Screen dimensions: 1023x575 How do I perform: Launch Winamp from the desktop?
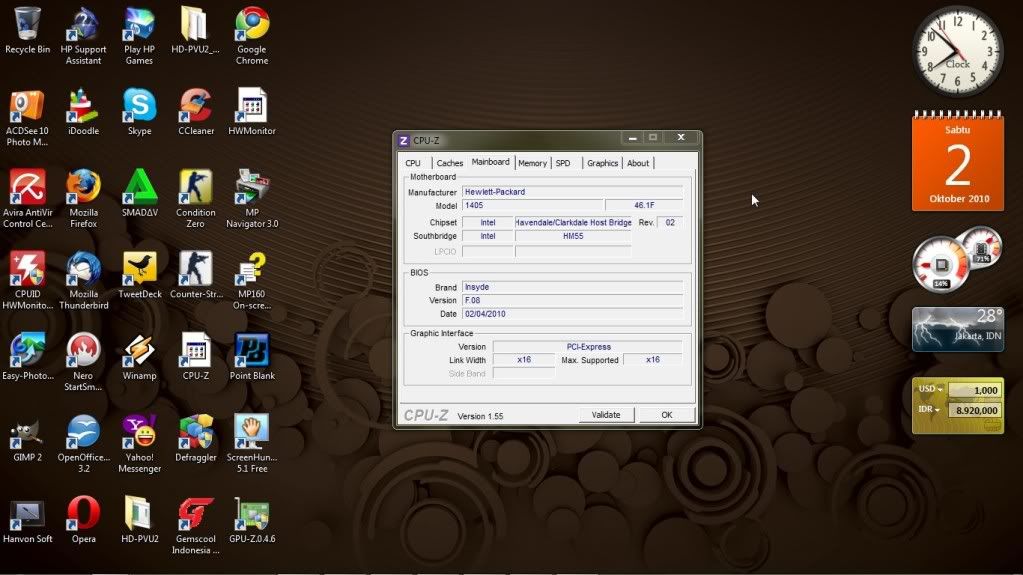coord(140,356)
